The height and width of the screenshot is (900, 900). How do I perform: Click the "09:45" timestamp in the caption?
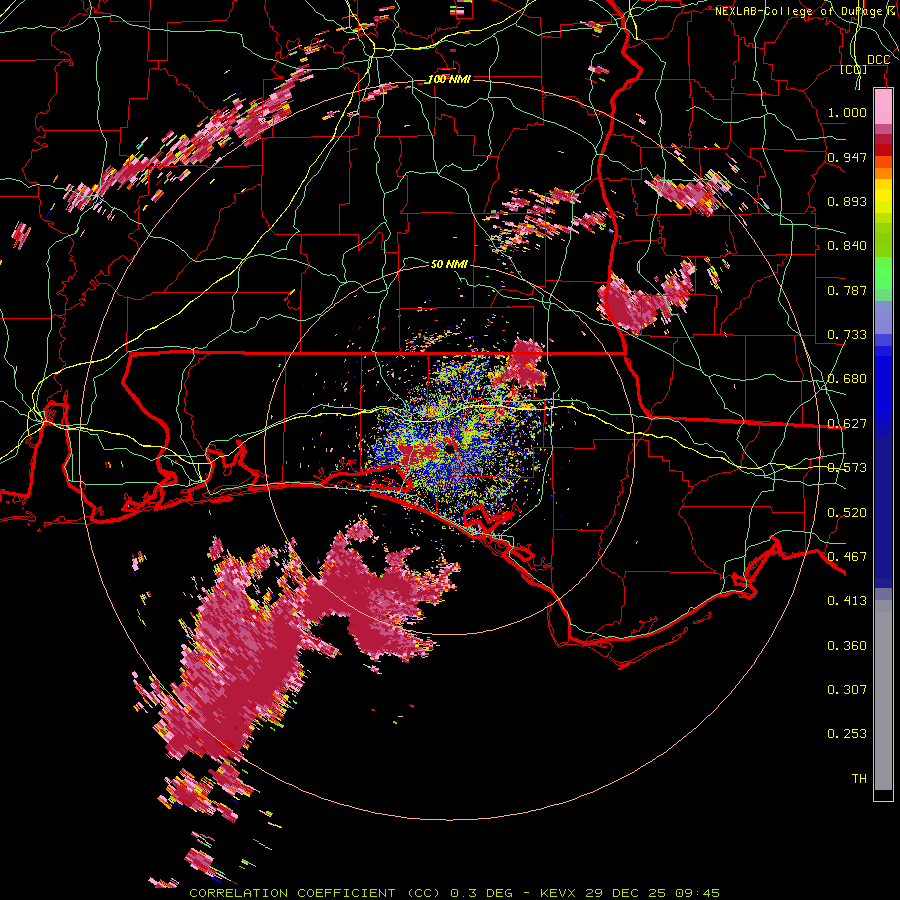point(697,893)
